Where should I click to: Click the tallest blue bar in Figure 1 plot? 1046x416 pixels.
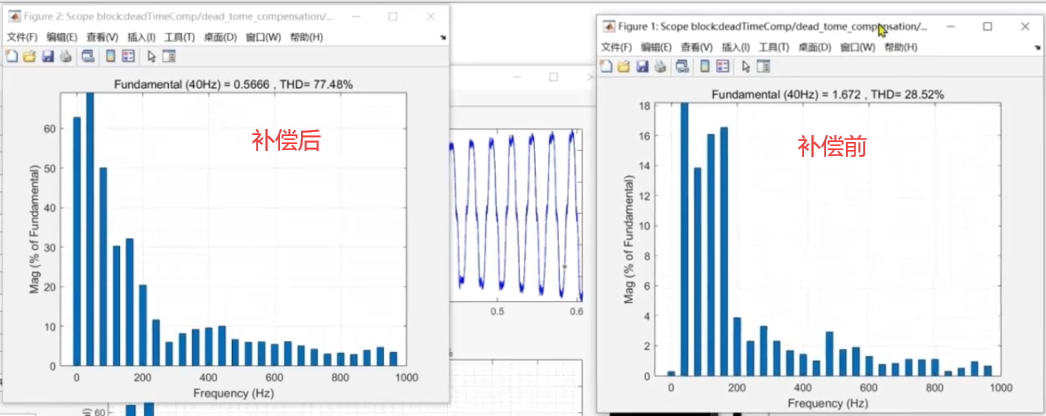coord(684,240)
